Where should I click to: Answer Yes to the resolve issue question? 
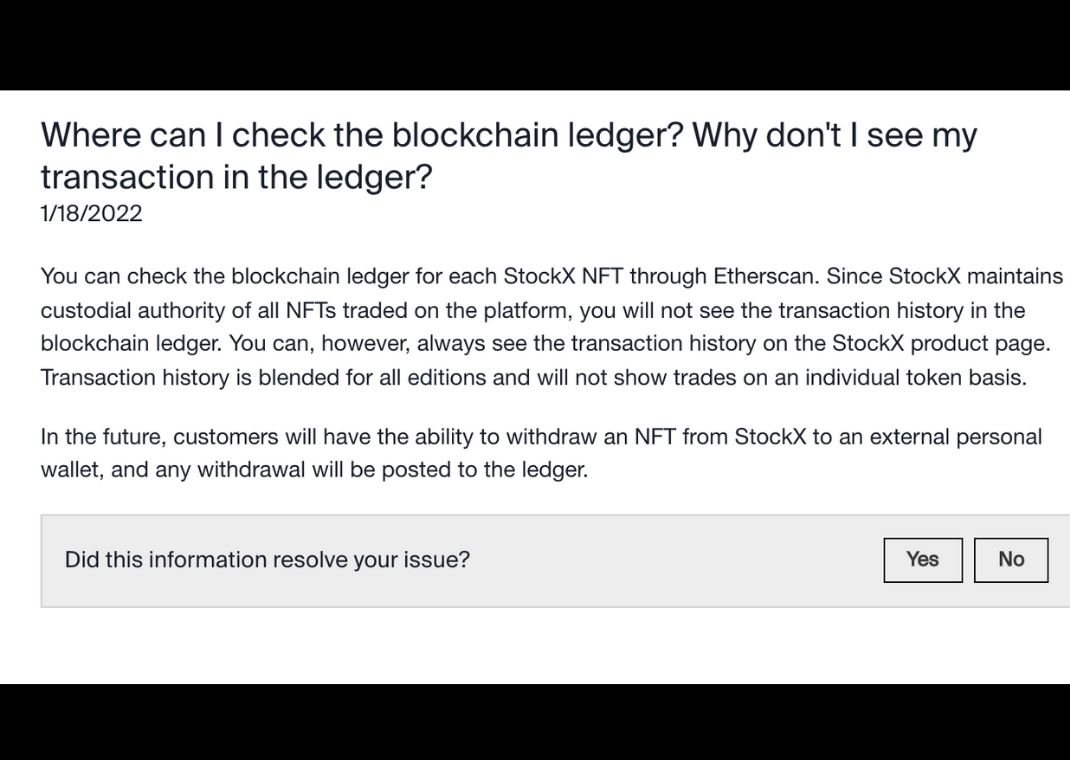coord(923,560)
